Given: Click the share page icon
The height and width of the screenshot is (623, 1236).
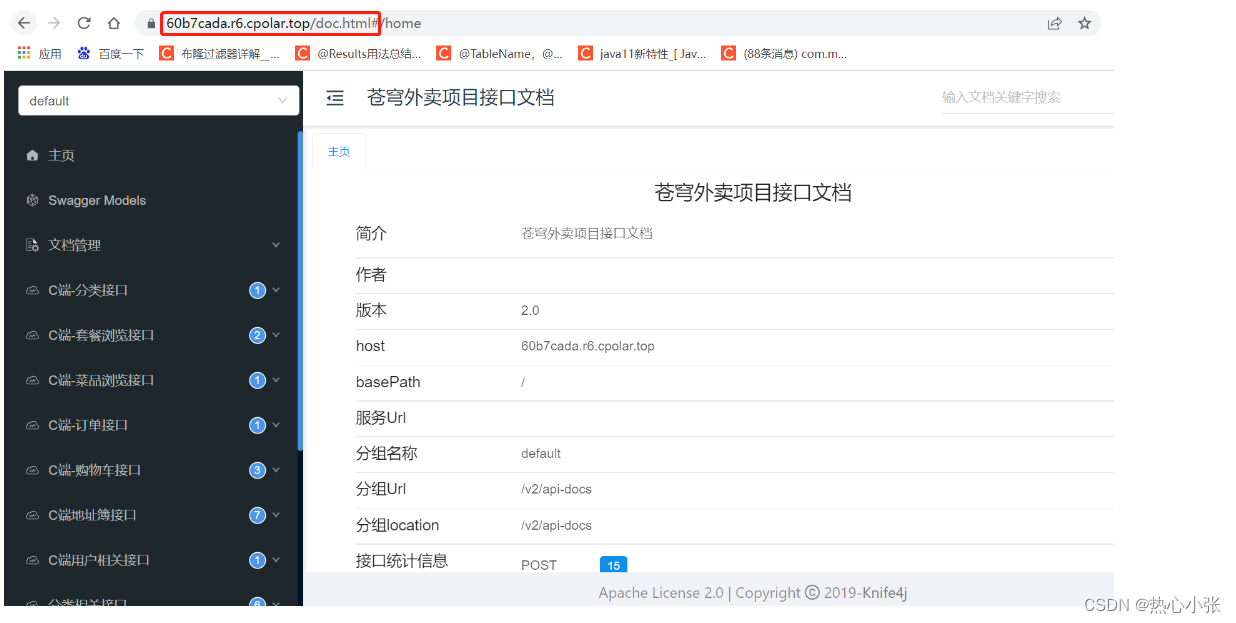Looking at the screenshot, I should 1054,23.
